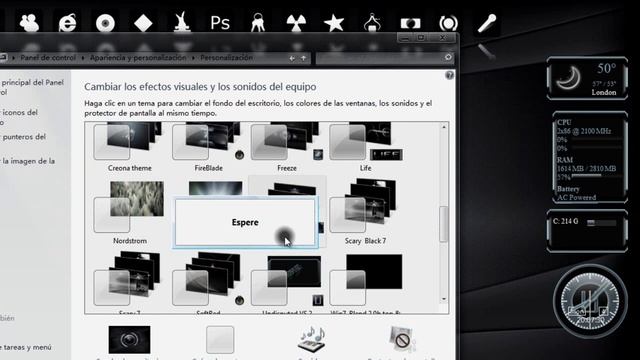Screen dimensions: 640x360
Task: Click the diamond dock icon
Action: pos(143,23)
